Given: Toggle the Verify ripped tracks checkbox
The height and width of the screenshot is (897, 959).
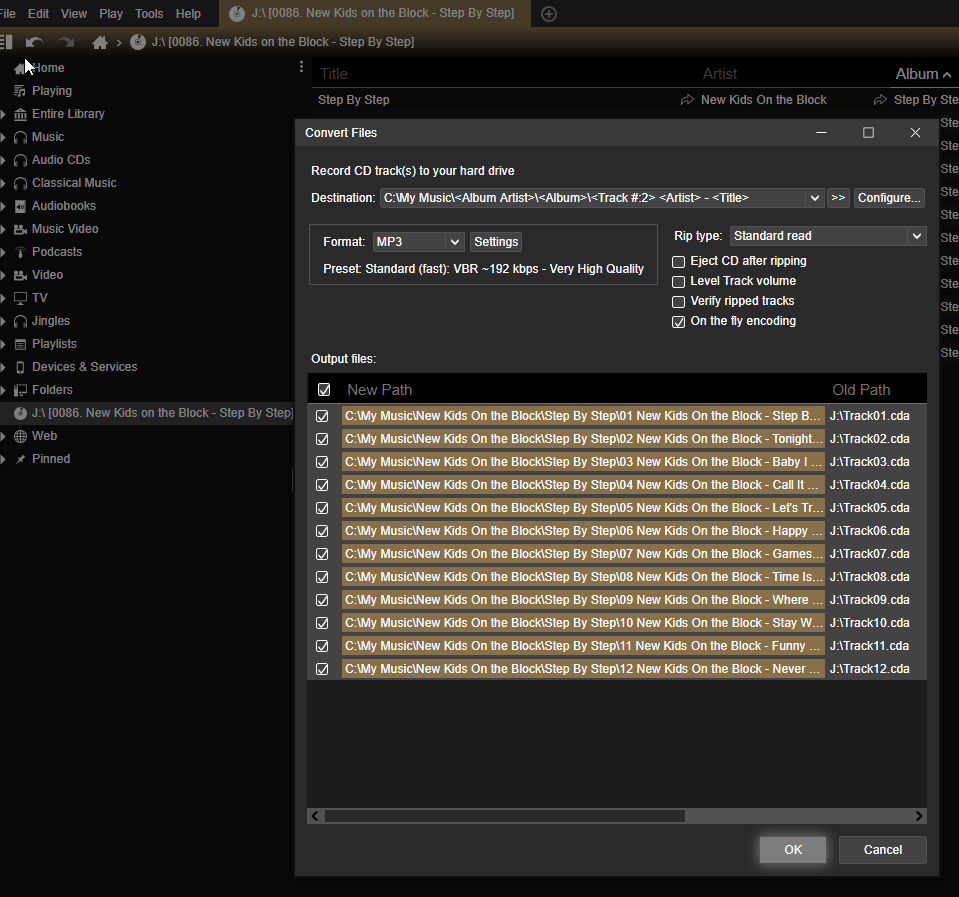Looking at the screenshot, I should (x=679, y=302).
